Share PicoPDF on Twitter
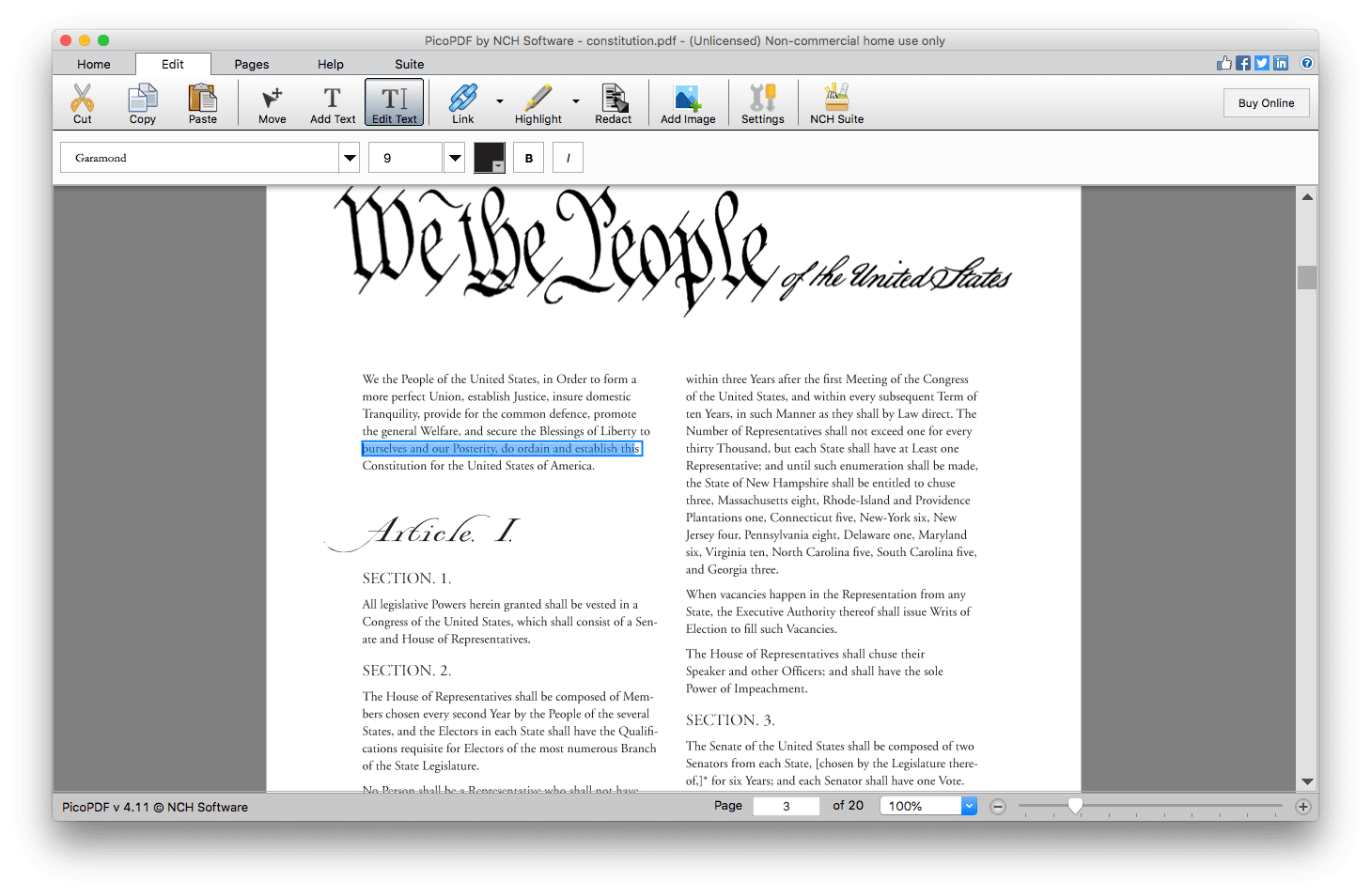 pyautogui.click(x=1262, y=63)
